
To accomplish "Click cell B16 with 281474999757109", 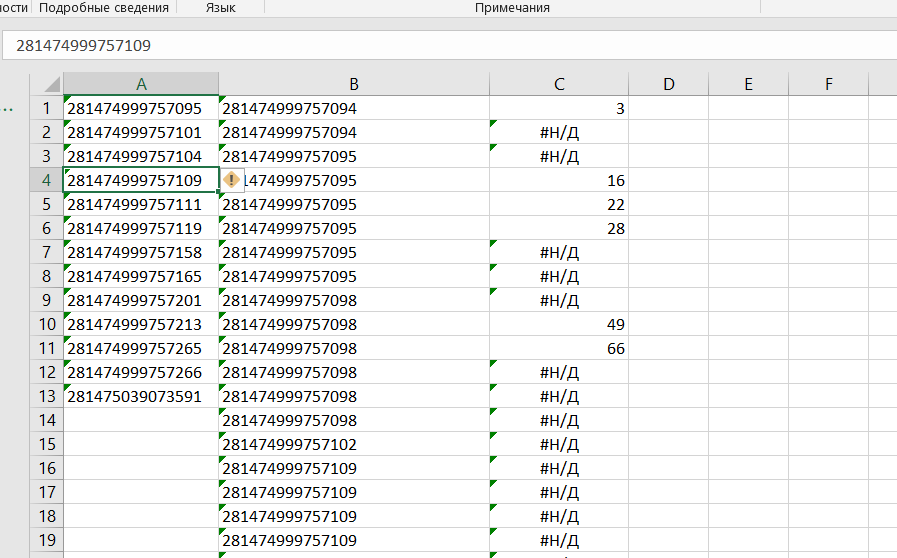I will 354,469.
